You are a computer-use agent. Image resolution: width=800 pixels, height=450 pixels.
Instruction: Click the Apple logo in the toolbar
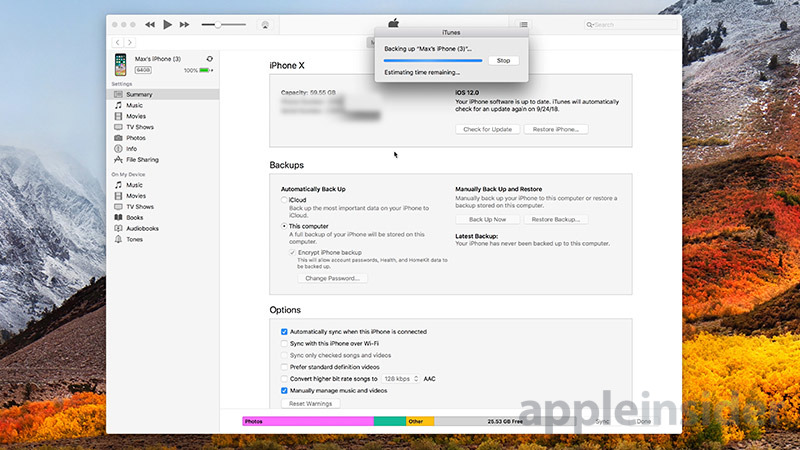tap(393, 23)
